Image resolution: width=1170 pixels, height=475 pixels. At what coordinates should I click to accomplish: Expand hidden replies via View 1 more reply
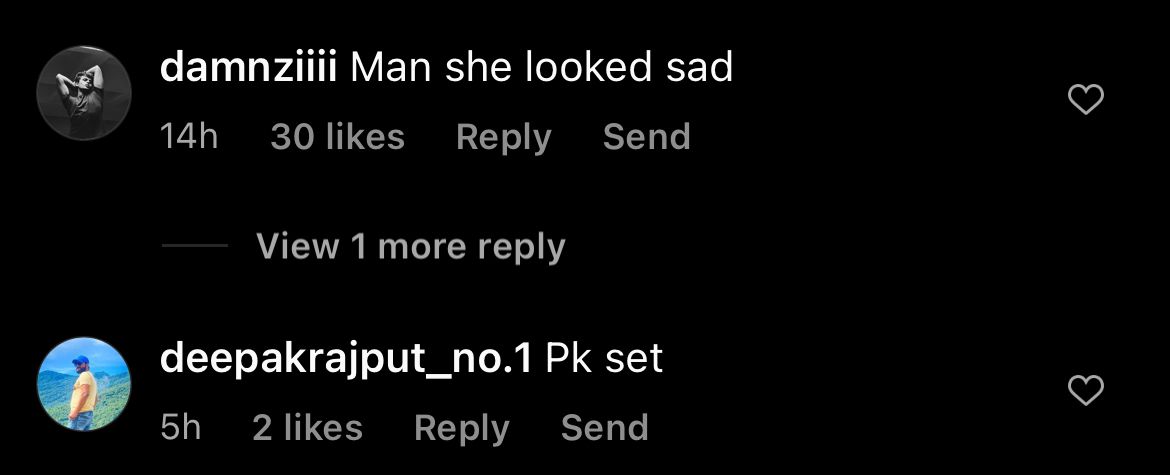pos(410,246)
